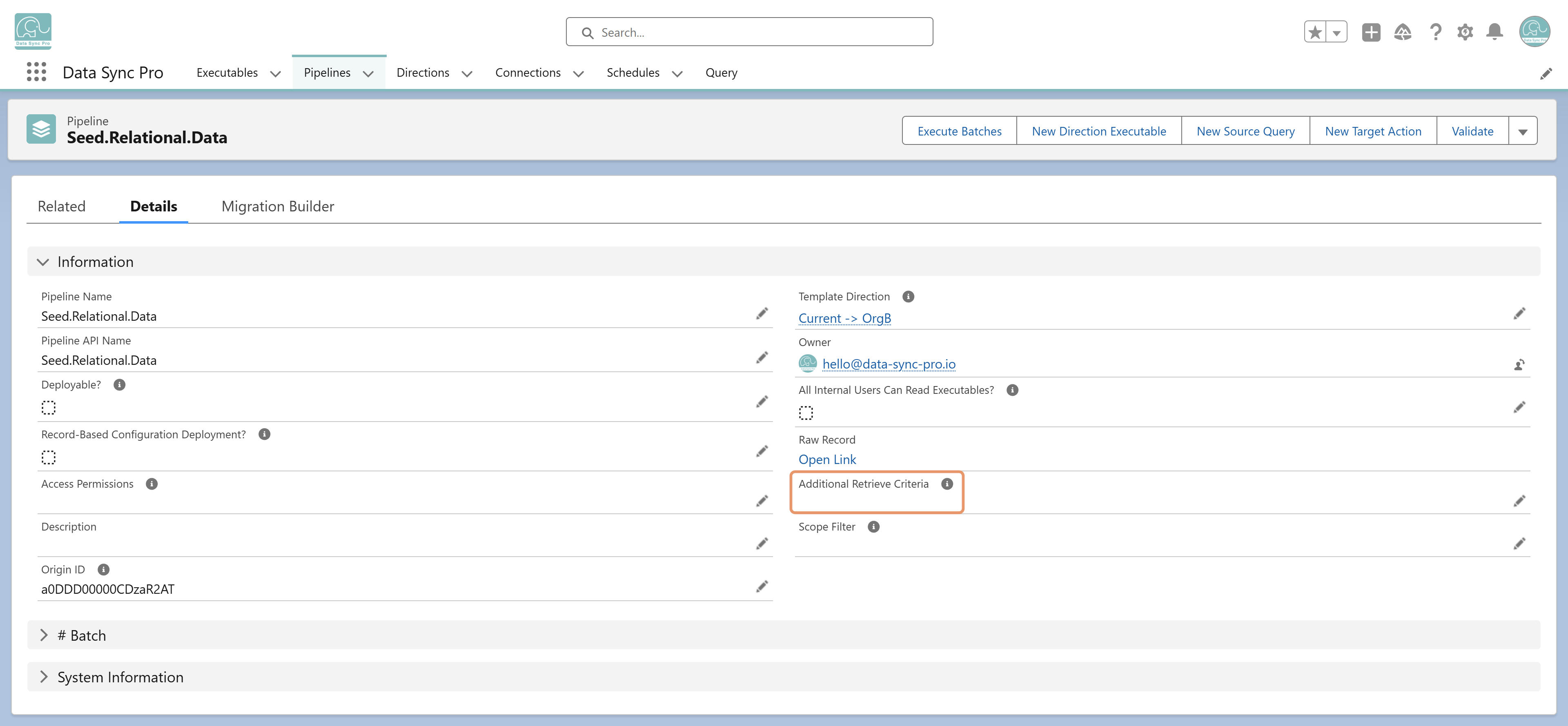Show Deployable? info tooltip icon
Screen dimensions: 1568x726
pyautogui.click(x=119, y=384)
